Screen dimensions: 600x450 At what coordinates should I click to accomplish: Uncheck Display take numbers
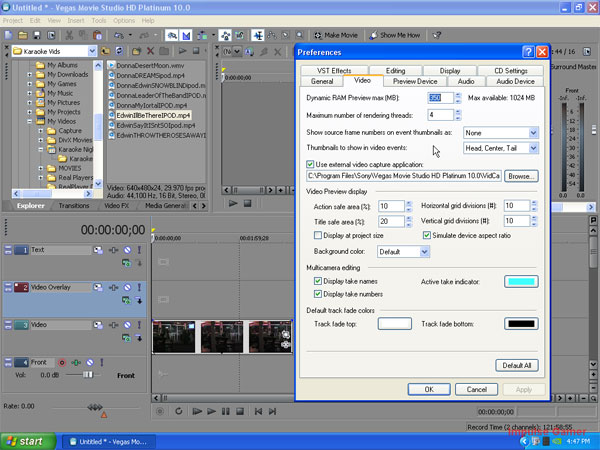318,294
